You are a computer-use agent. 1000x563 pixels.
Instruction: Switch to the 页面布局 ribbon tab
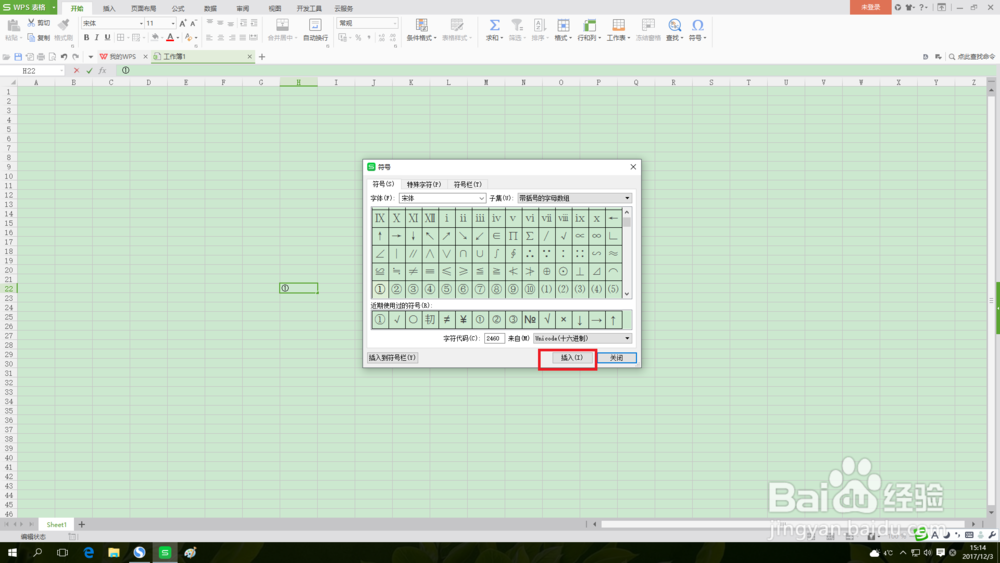click(x=143, y=8)
